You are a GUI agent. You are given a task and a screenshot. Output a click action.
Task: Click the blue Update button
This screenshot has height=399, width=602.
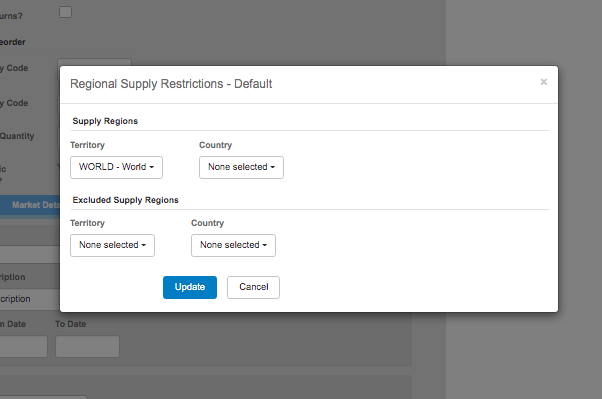(x=190, y=287)
